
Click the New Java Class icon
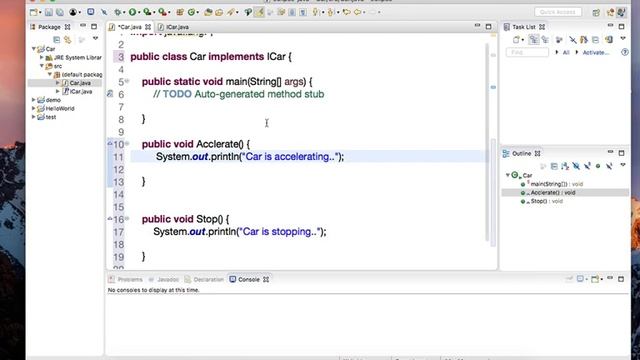point(191,12)
